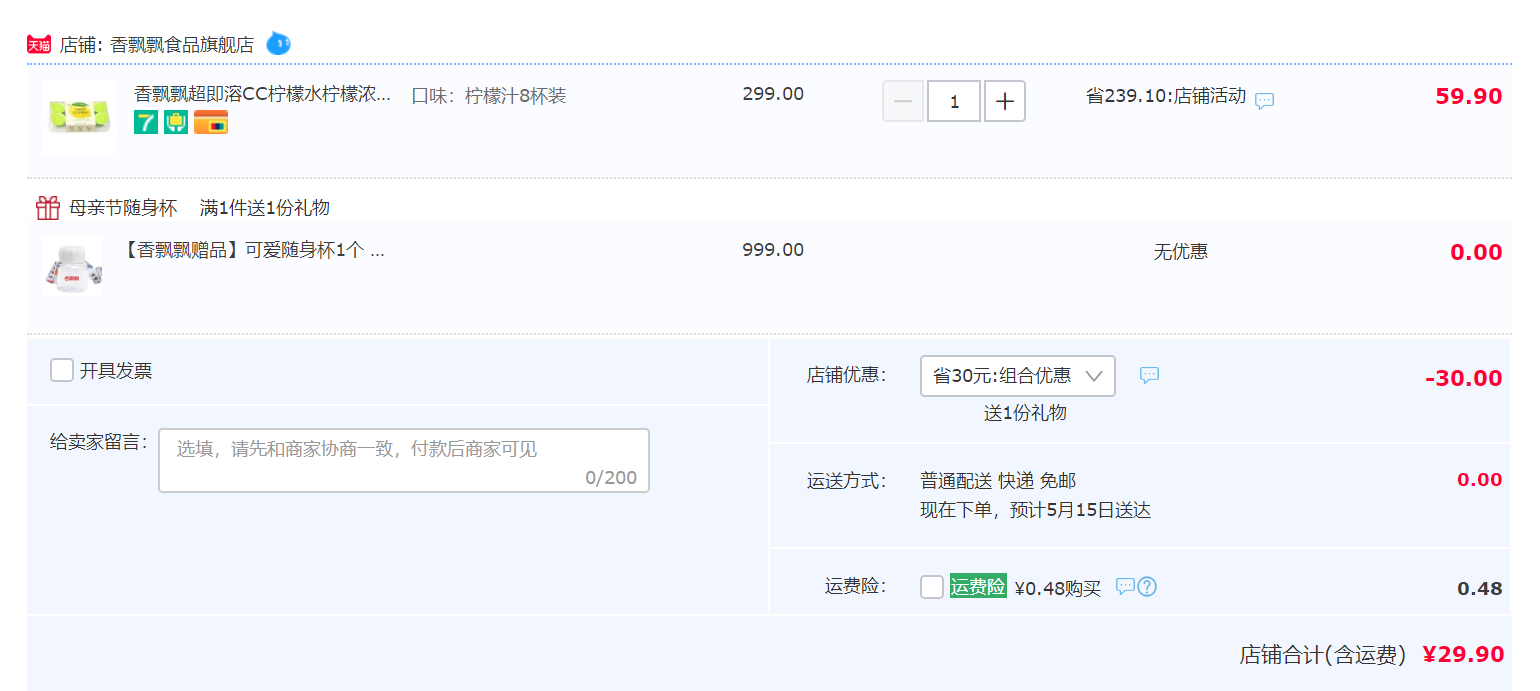Click the lemon drink product thumbnail
Viewport: 1540px width, 691px height.
[79, 117]
